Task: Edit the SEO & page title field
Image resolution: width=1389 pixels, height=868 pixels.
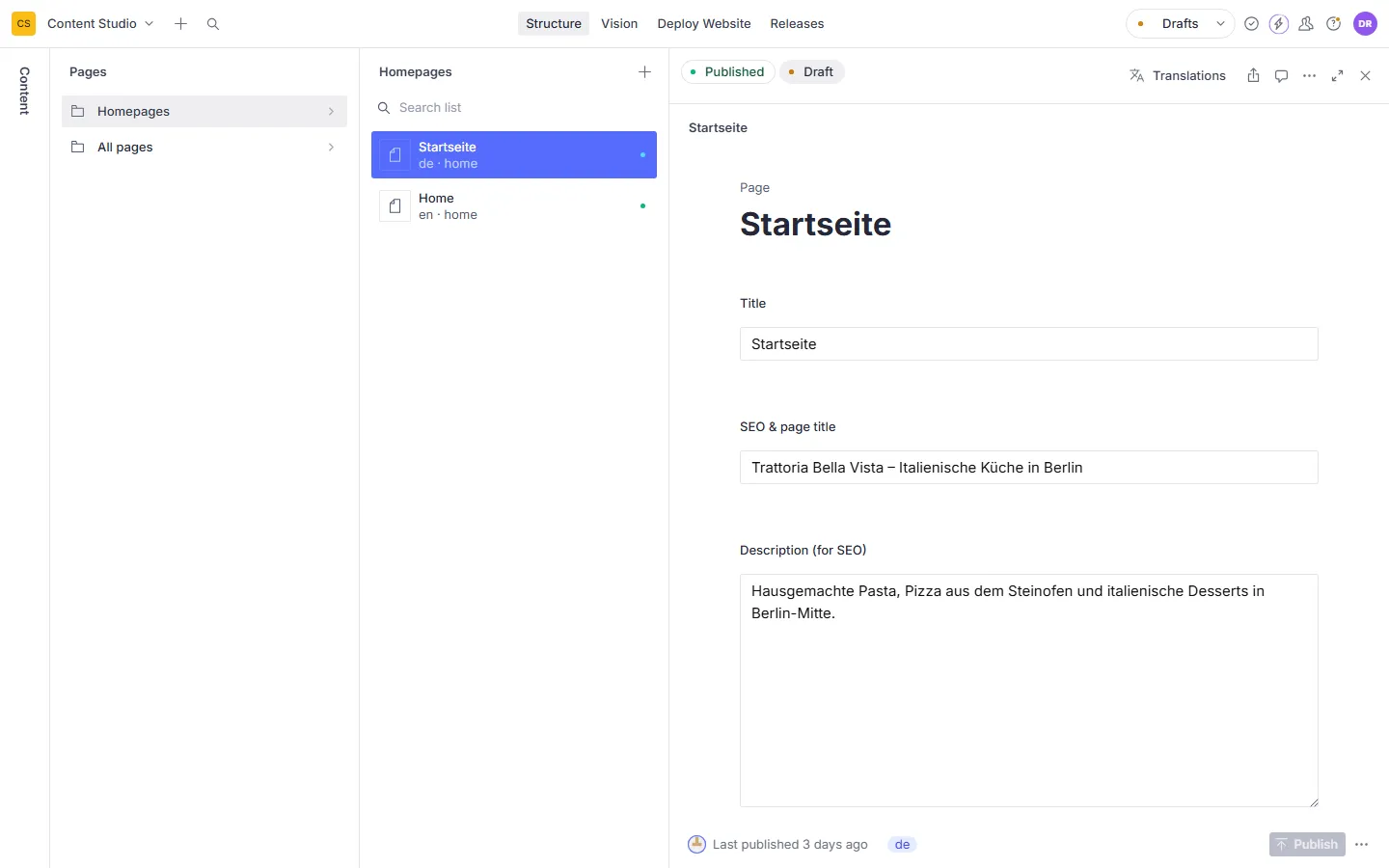Action: click(1028, 467)
